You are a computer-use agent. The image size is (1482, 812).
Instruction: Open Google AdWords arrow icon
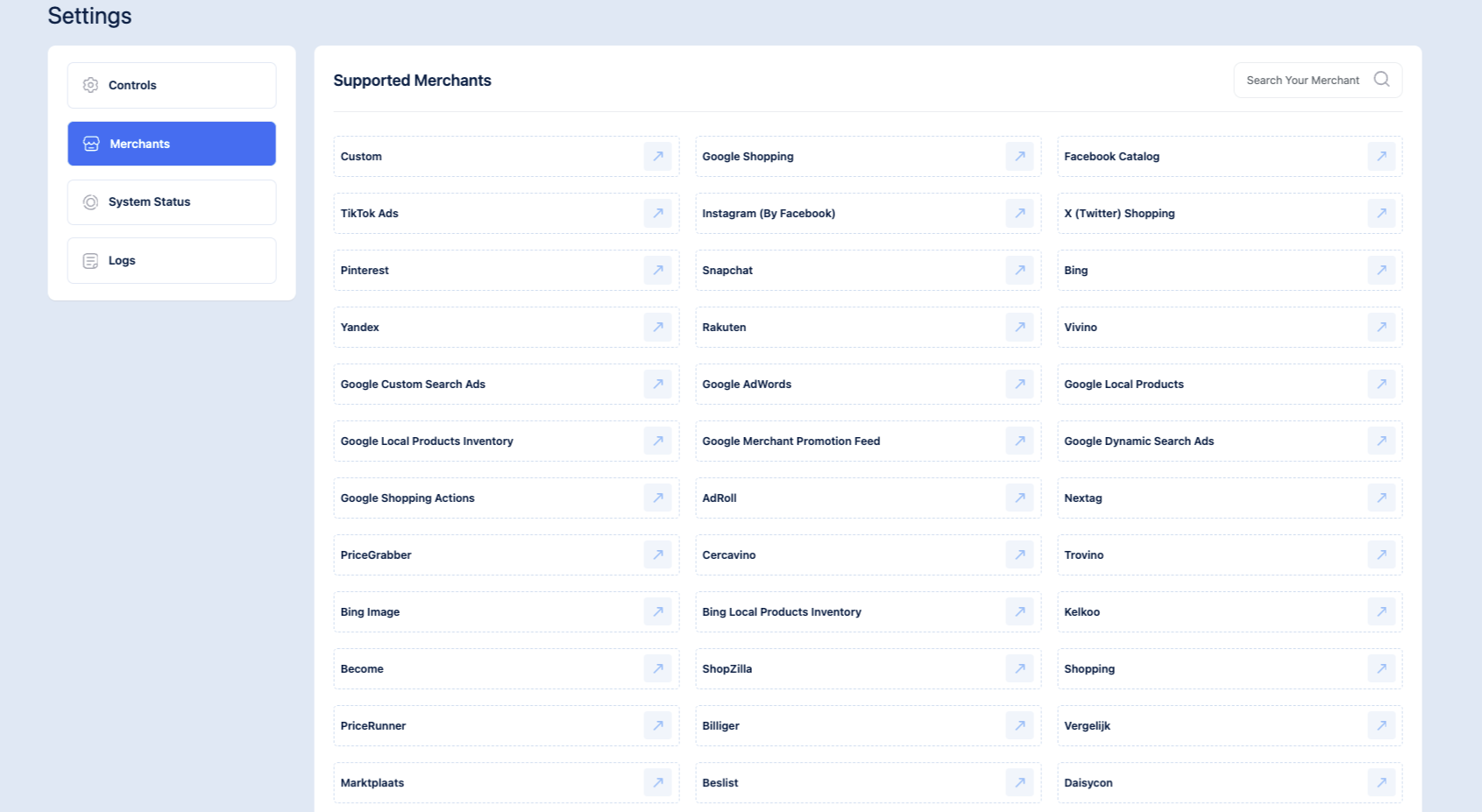[x=1019, y=384]
